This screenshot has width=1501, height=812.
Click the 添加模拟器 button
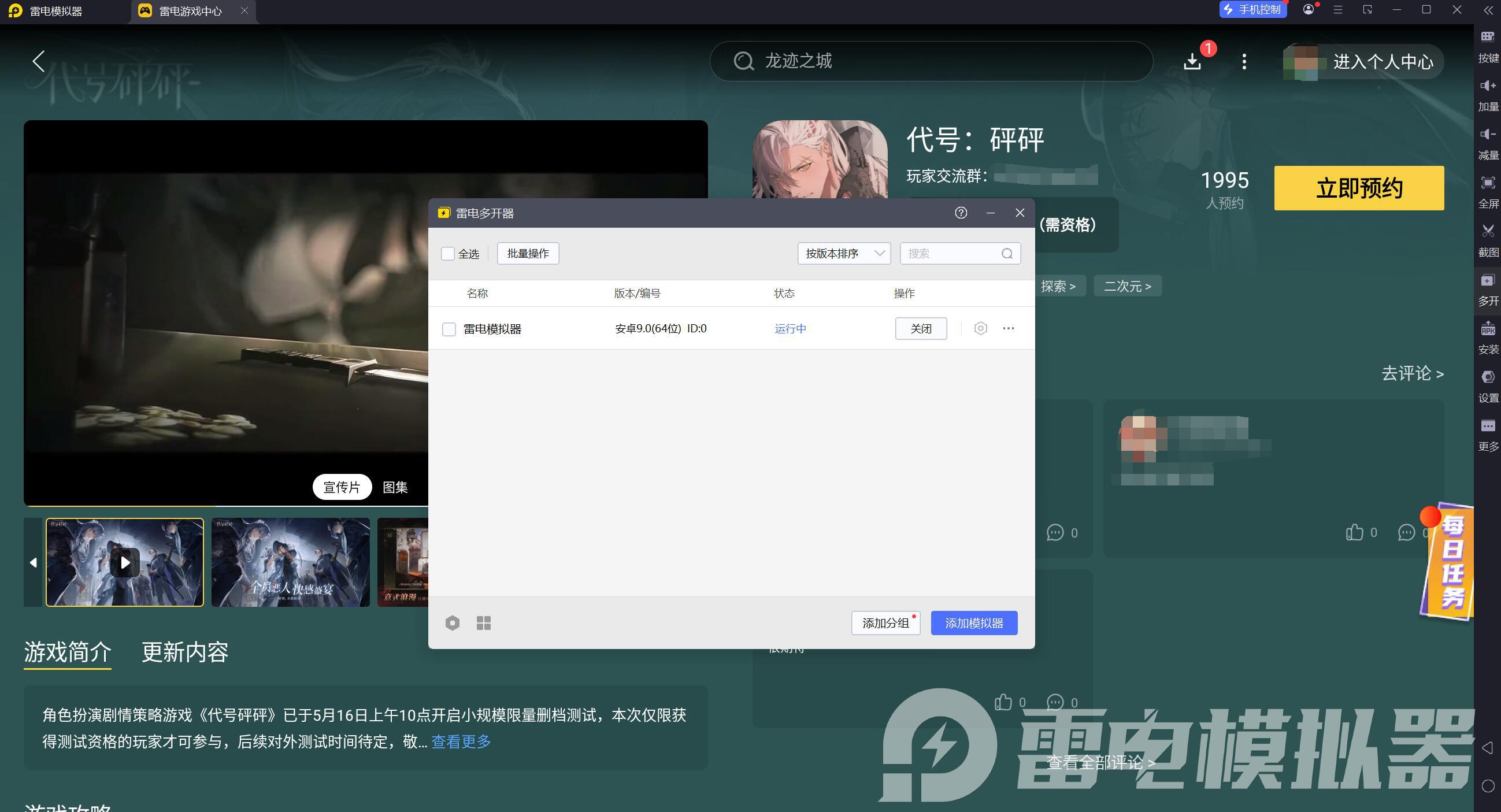point(974,623)
